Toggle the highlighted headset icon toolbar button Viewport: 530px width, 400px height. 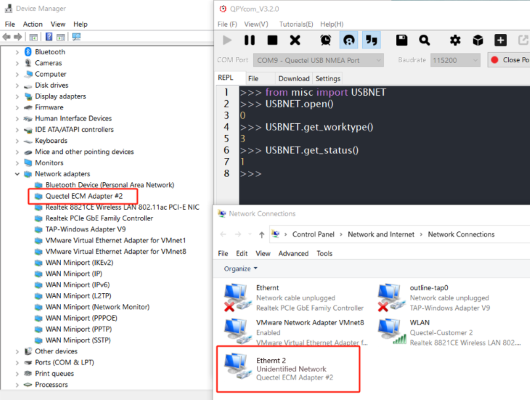348,40
